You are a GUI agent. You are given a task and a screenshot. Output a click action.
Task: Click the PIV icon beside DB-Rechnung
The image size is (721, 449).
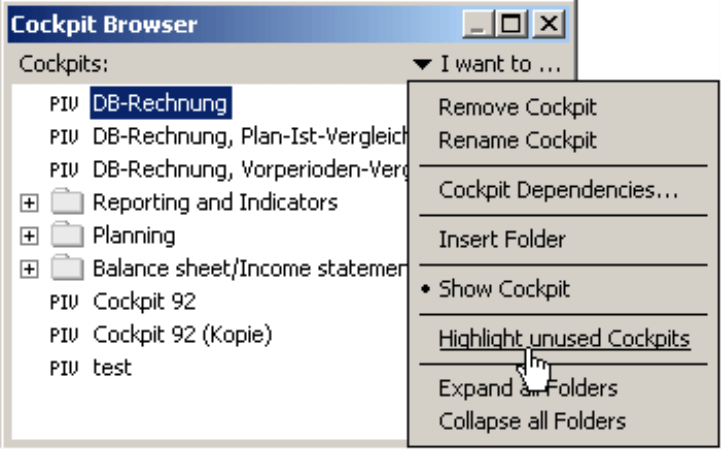[x=64, y=104]
